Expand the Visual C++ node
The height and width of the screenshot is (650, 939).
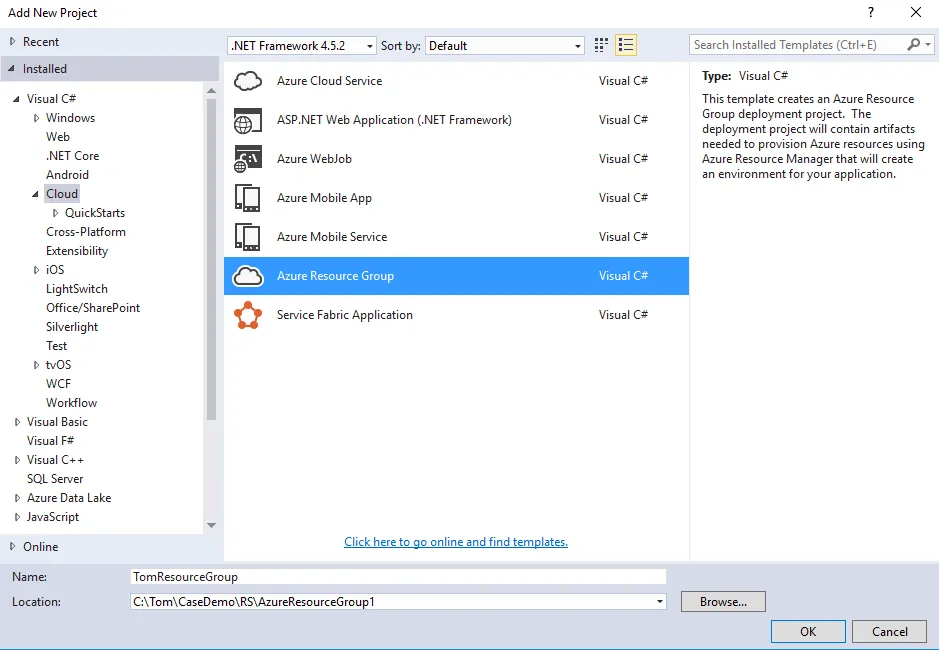click(x=17, y=460)
